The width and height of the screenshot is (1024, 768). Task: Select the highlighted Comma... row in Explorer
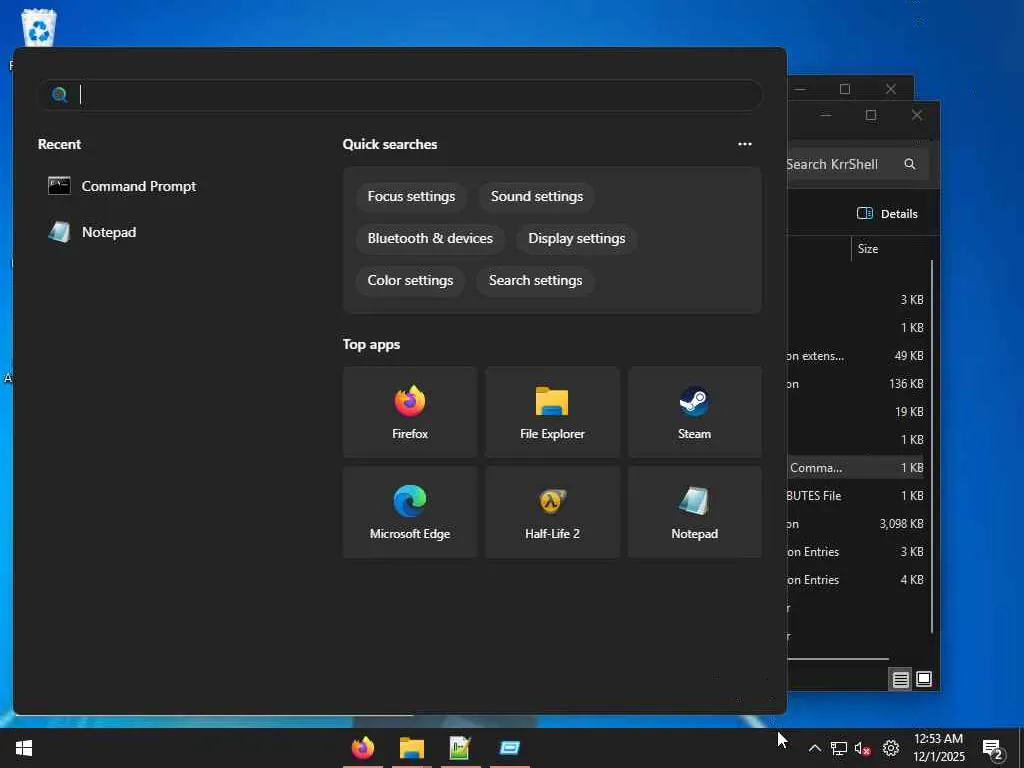tap(856, 468)
